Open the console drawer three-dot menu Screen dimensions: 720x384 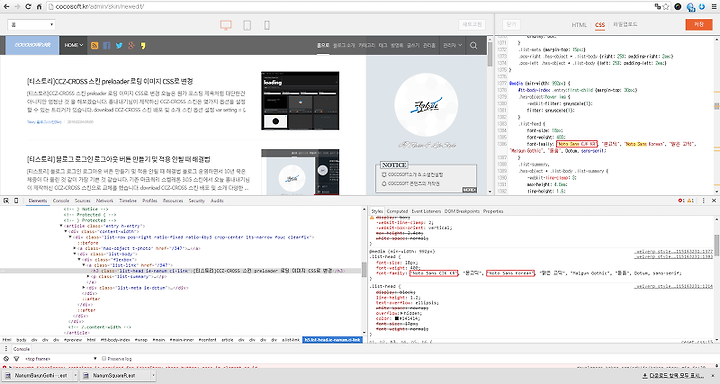click(x=6, y=349)
